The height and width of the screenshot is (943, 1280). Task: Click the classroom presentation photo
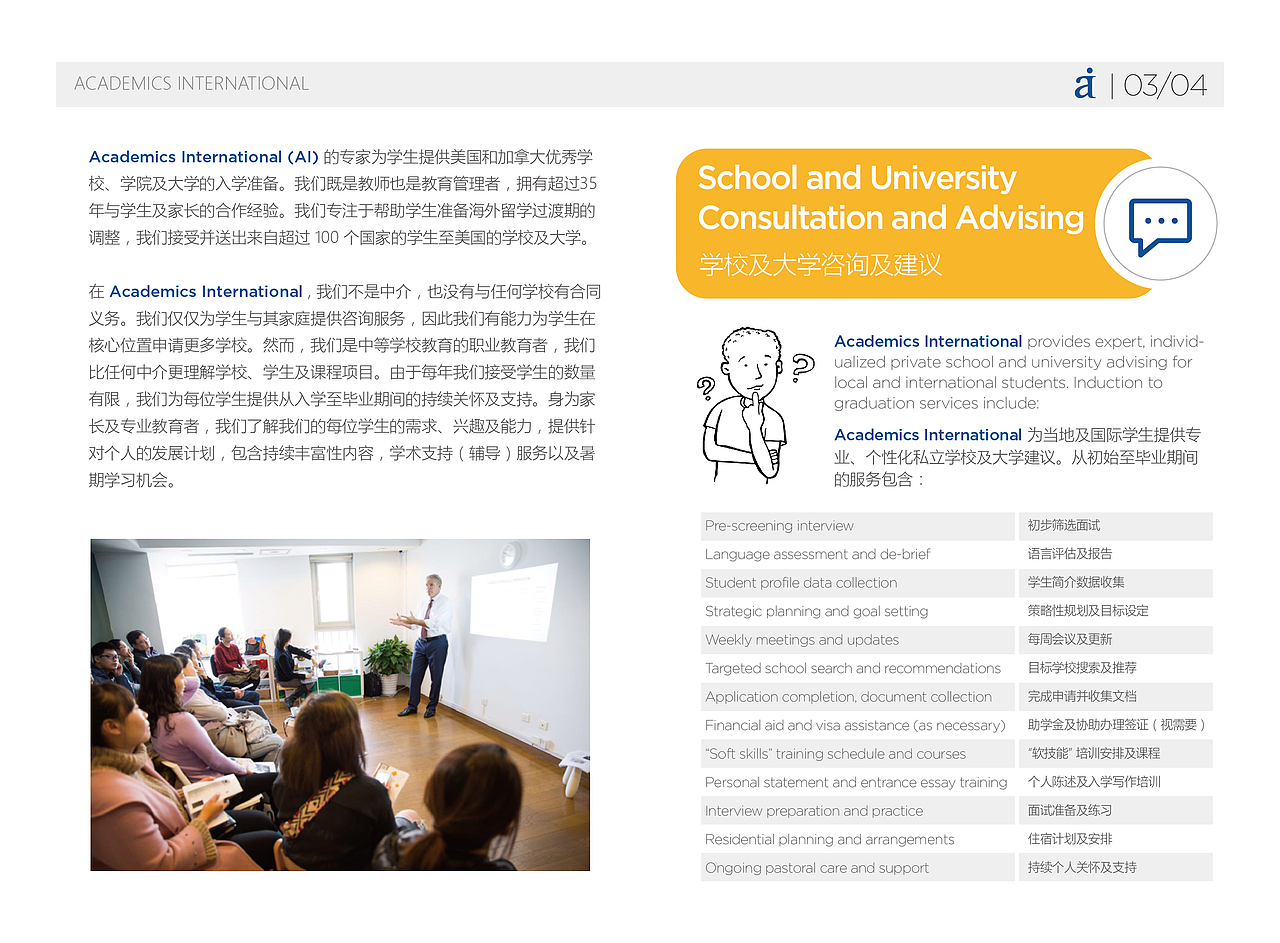340,705
